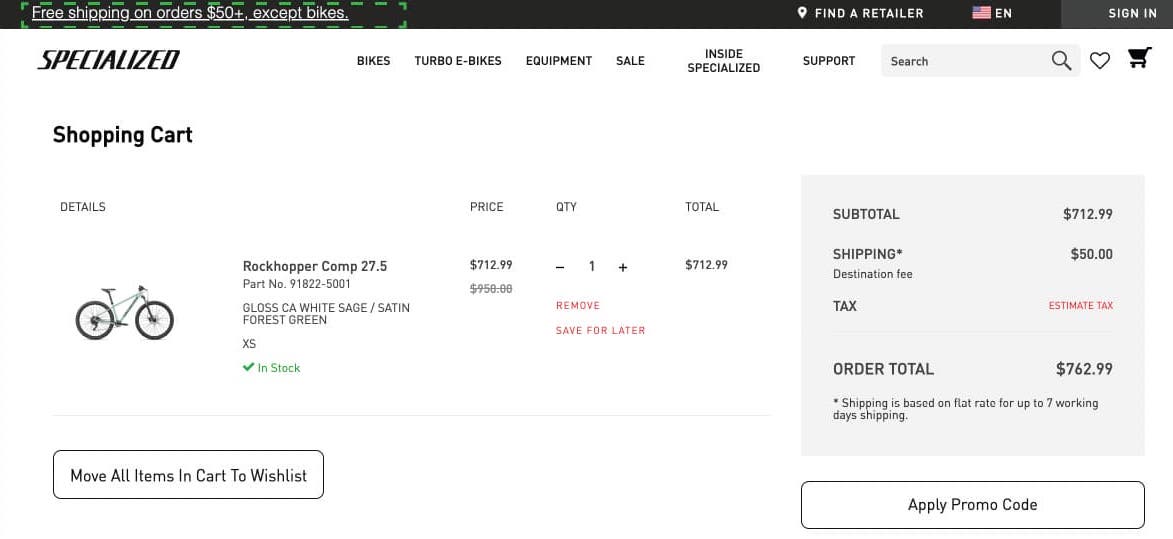Increase quantity with the plus button
1173x539 pixels.
(x=623, y=267)
